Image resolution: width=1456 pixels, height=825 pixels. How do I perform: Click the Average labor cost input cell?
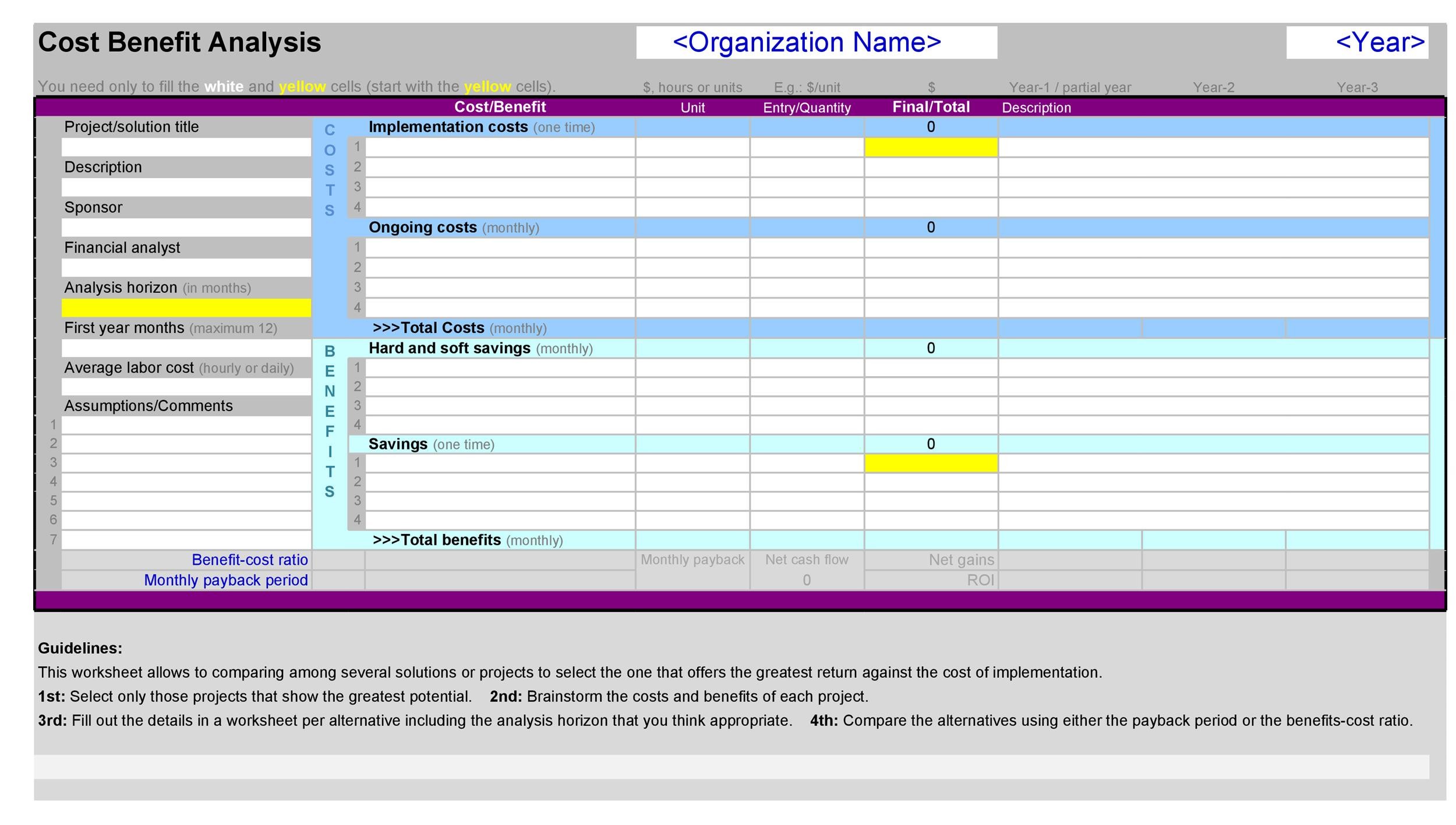coord(185,387)
